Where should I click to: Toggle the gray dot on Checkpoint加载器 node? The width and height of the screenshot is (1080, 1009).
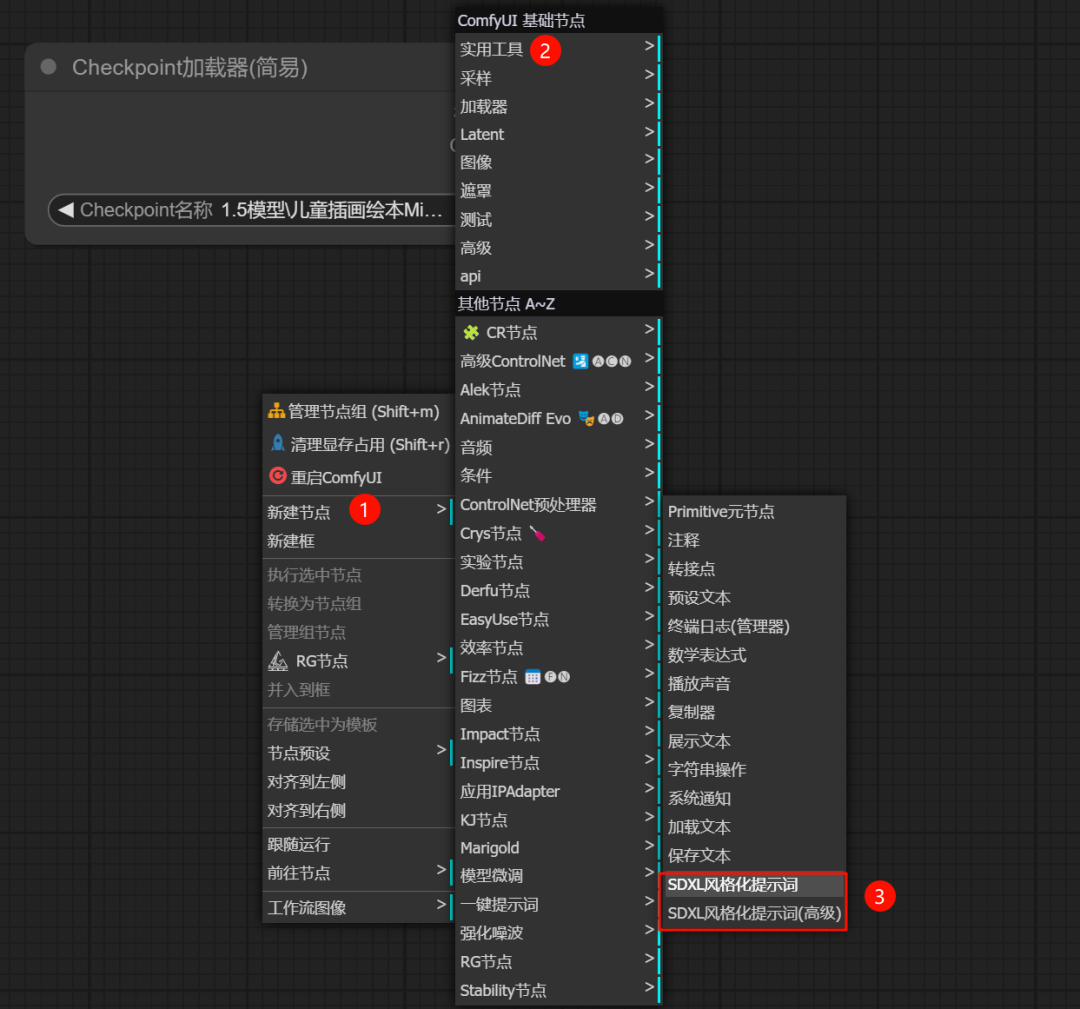point(48,67)
